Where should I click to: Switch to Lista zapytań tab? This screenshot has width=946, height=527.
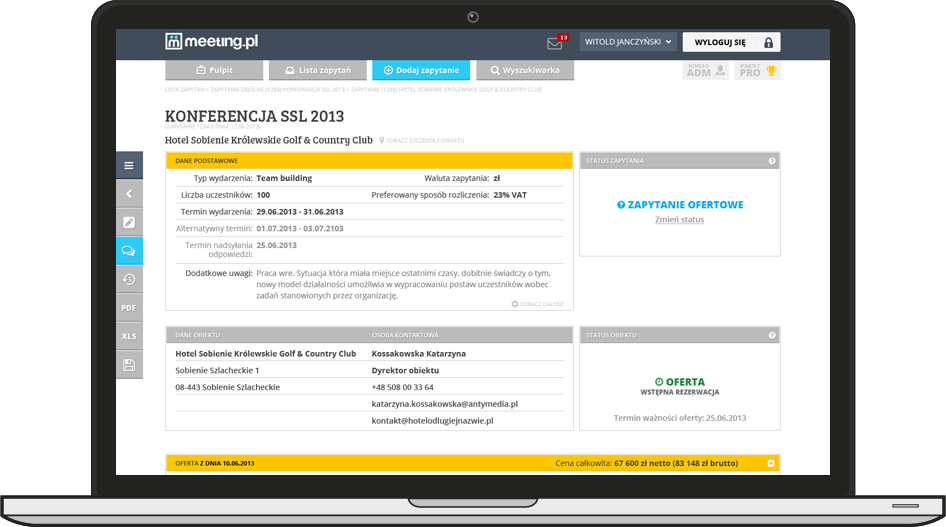pyautogui.click(x=318, y=70)
